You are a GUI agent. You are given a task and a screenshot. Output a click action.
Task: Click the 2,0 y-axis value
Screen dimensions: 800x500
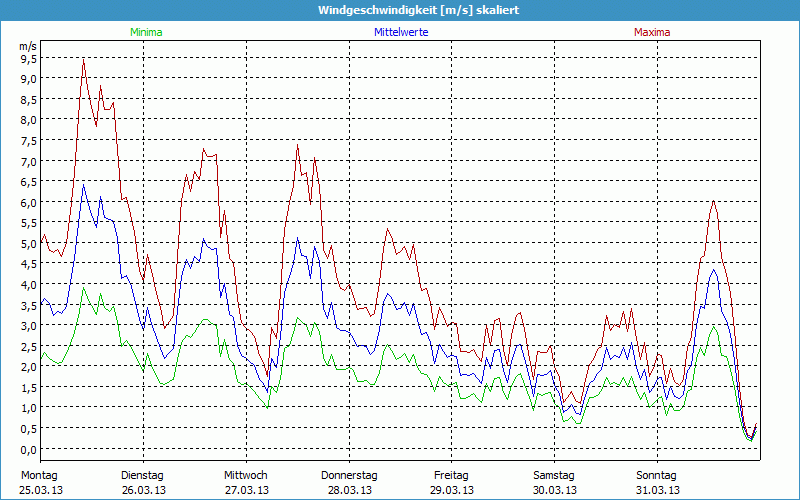click(x=29, y=367)
